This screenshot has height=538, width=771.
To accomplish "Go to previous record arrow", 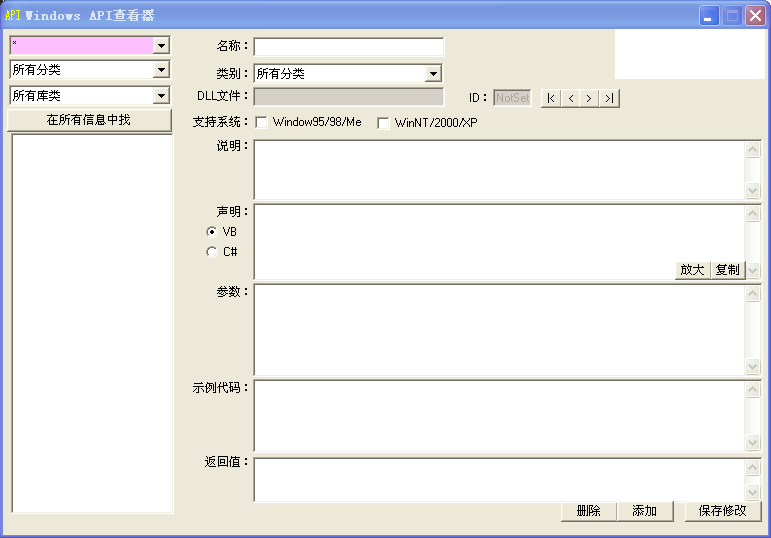I will pyautogui.click(x=570, y=98).
